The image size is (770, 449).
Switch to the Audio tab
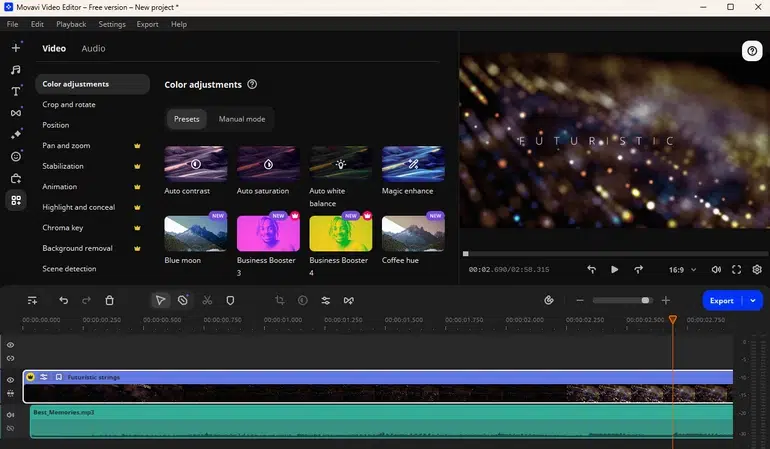click(93, 48)
